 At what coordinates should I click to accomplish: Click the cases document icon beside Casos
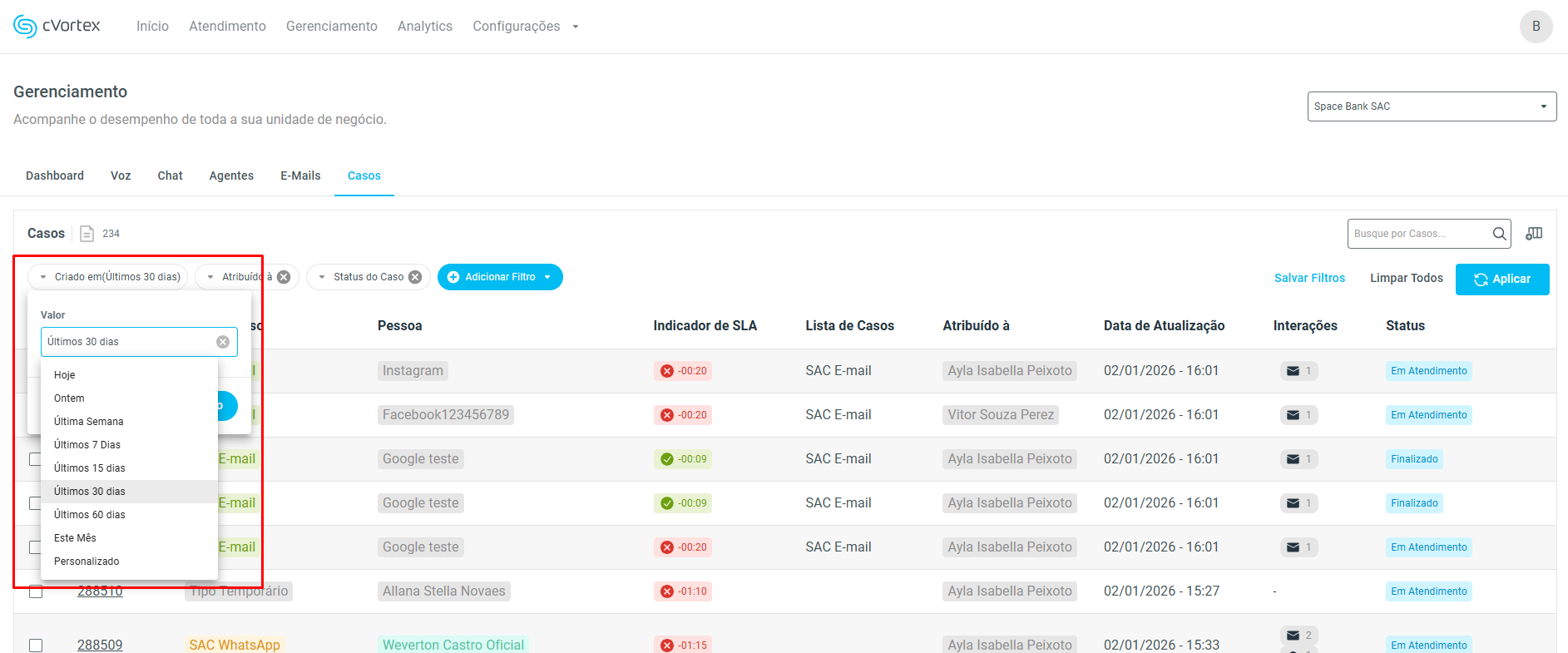coord(87,234)
